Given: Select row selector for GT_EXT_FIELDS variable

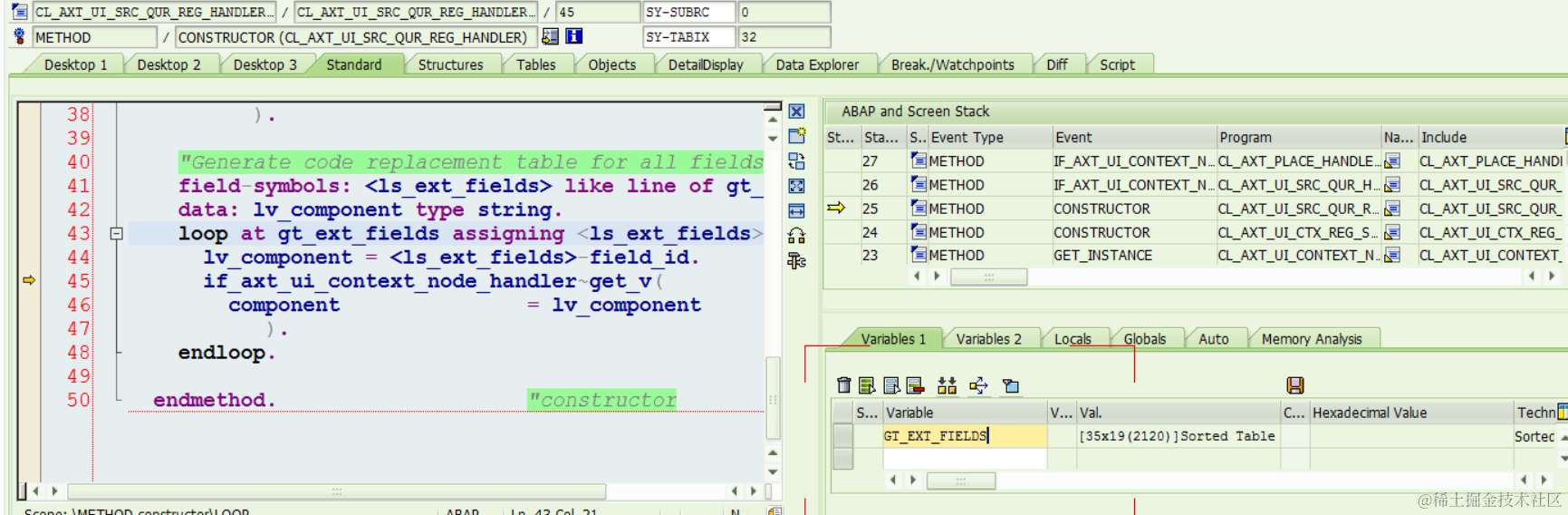Looking at the screenshot, I should click(842, 436).
